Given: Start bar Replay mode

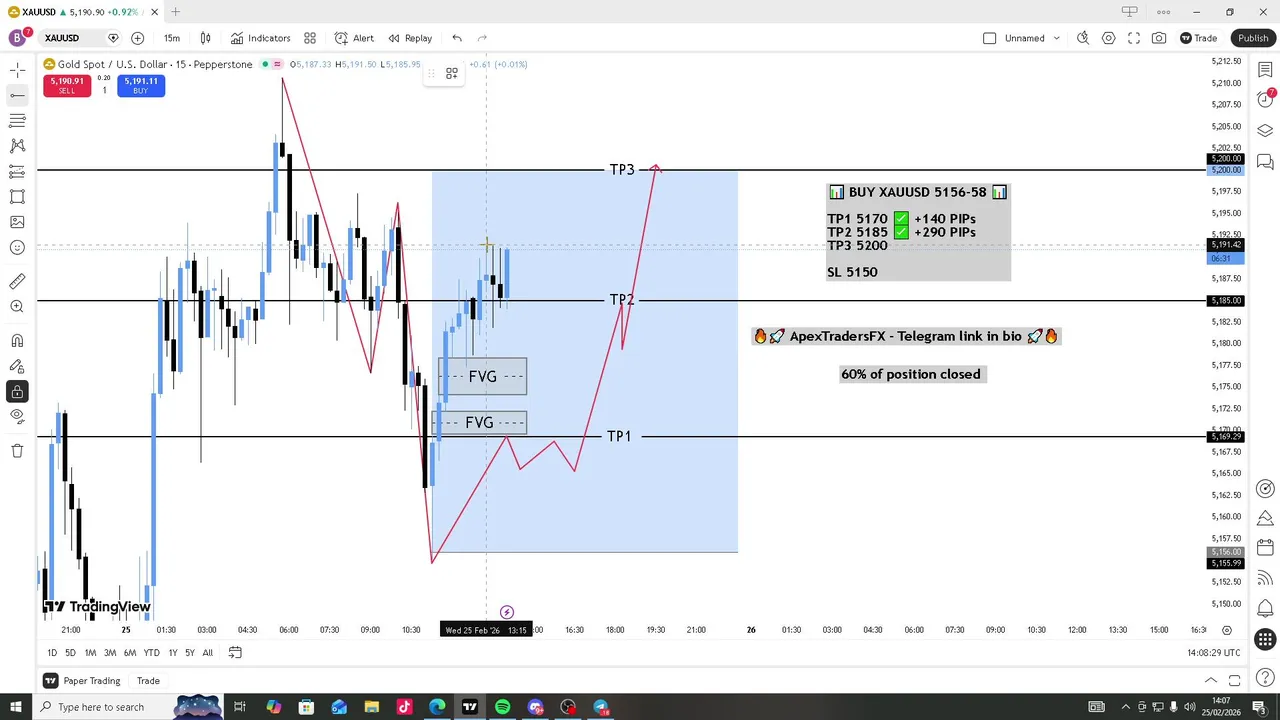Looking at the screenshot, I should pyautogui.click(x=410, y=38).
